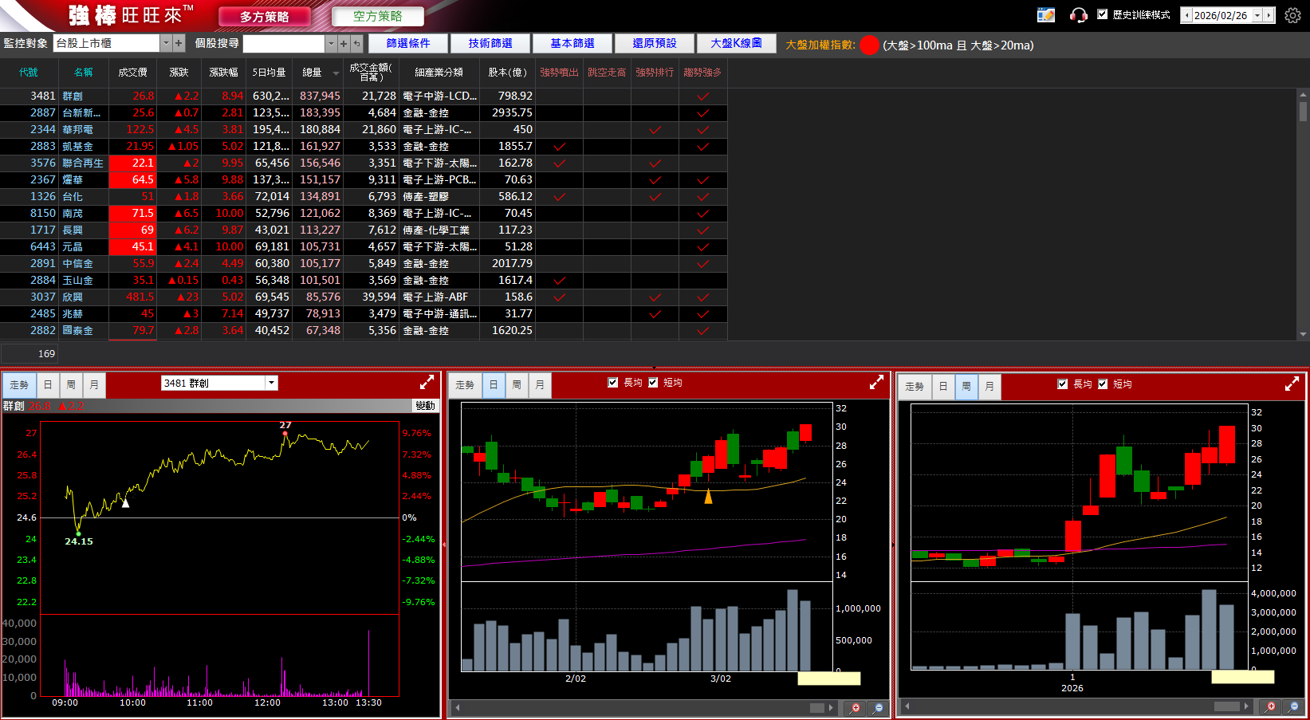Image resolution: width=1310 pixels, height=720 pixels.
Task: Zoom out on the daily chart
Action: [879, 708]
